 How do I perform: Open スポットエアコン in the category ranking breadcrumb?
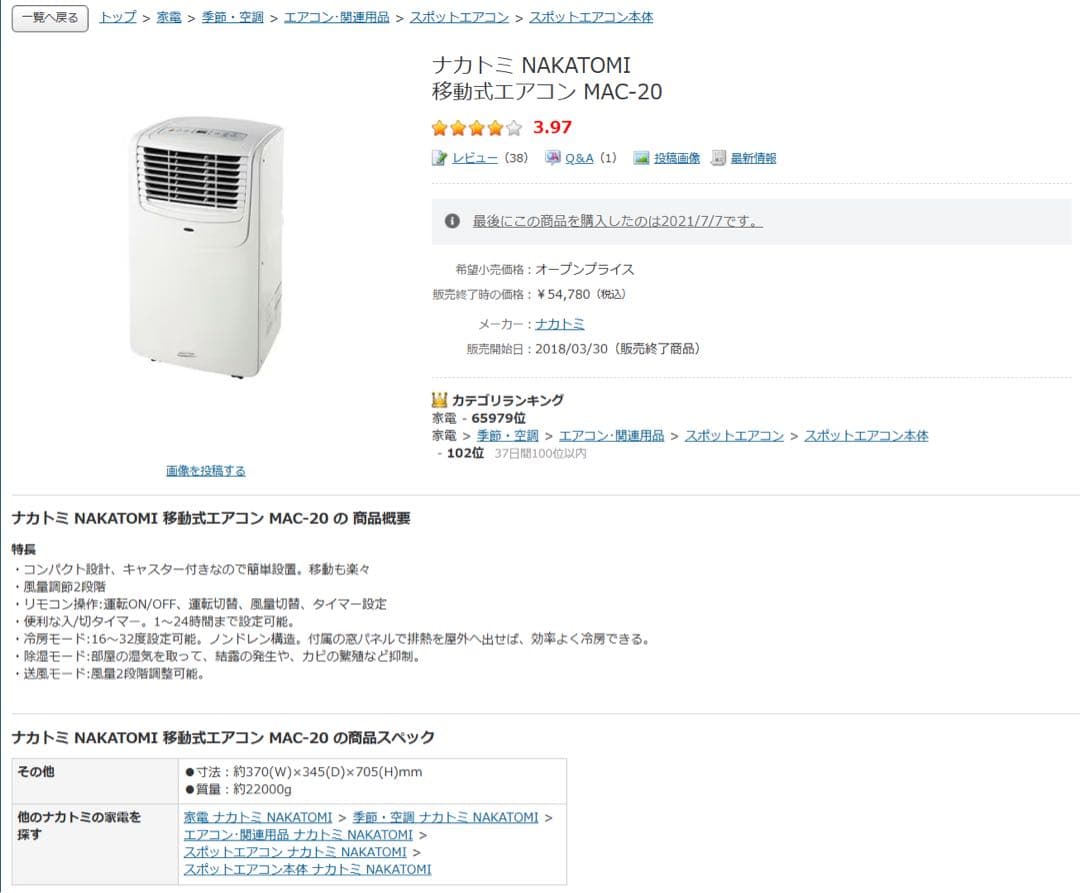[x=735, y=435]
